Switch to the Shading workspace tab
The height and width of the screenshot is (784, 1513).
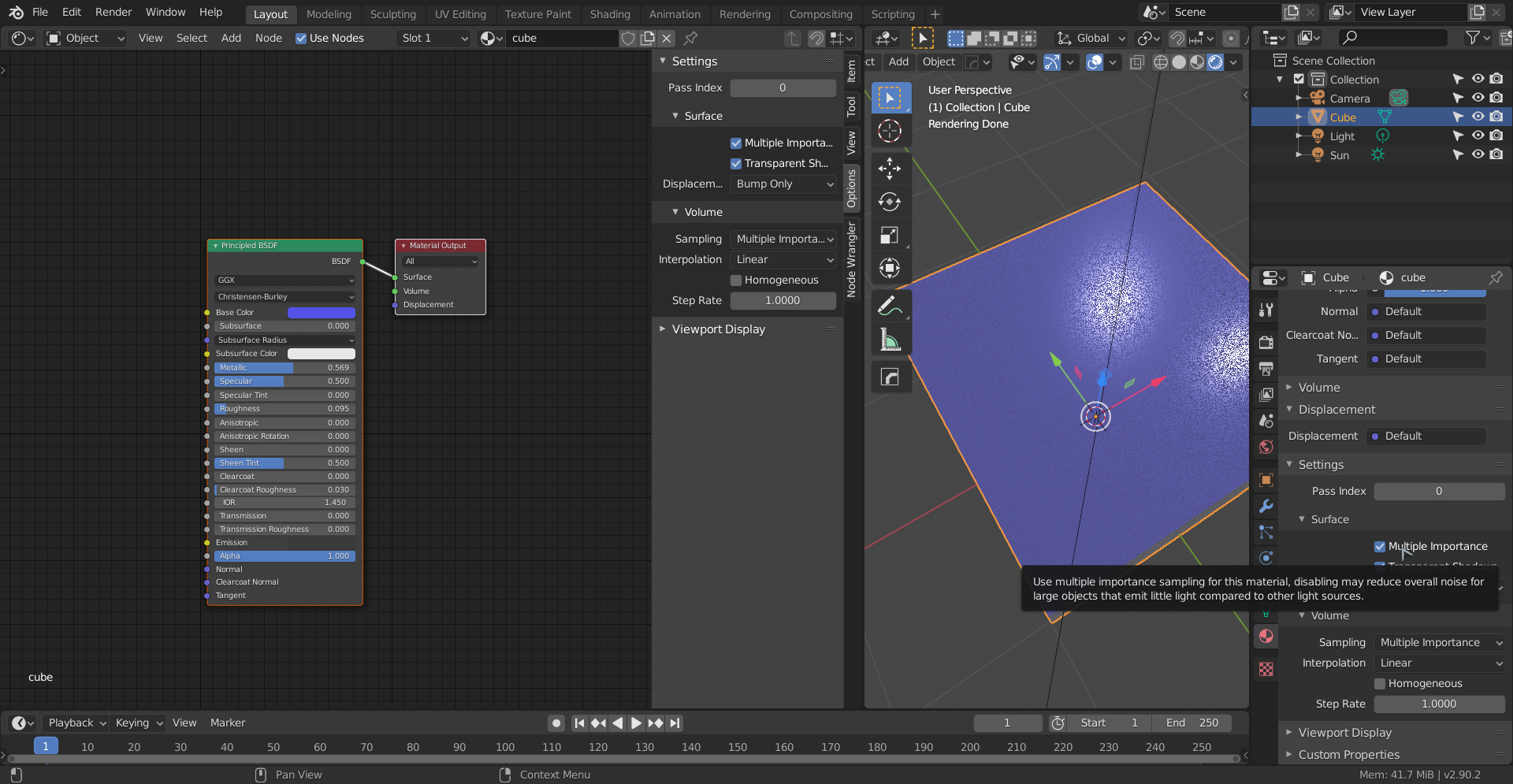[609, 14]
